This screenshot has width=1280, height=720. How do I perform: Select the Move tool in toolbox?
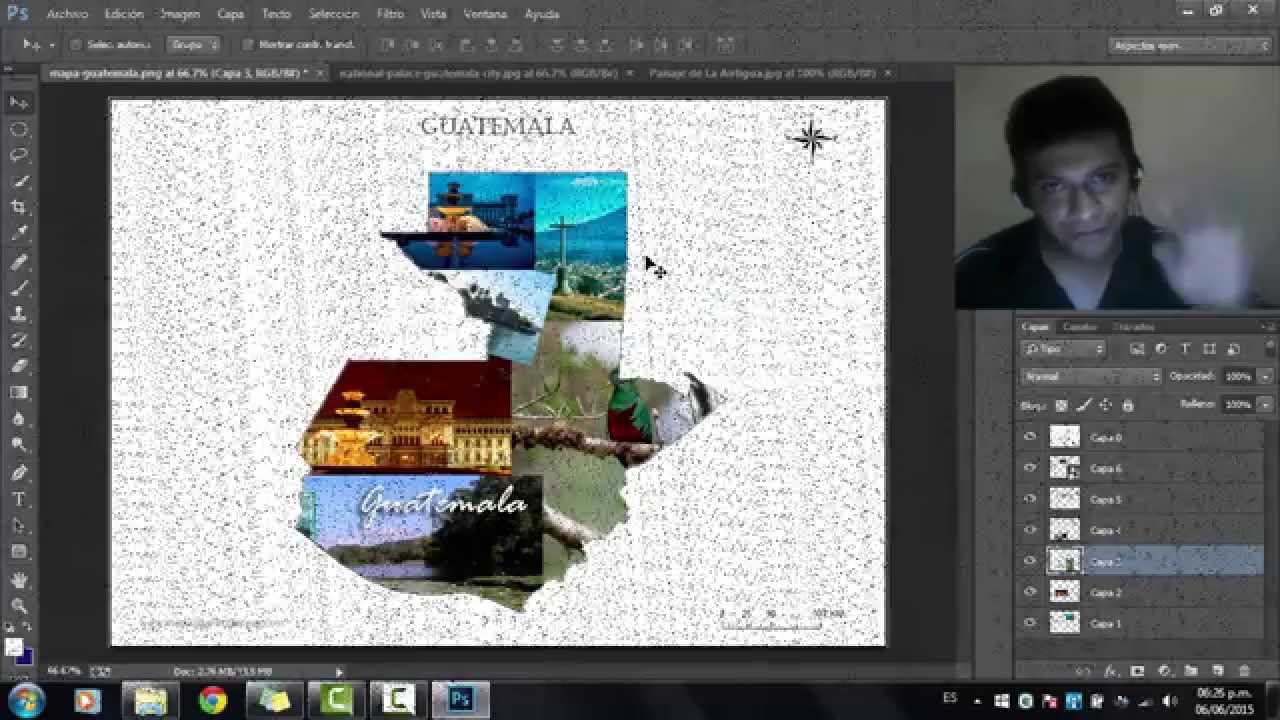pos(19,103)
